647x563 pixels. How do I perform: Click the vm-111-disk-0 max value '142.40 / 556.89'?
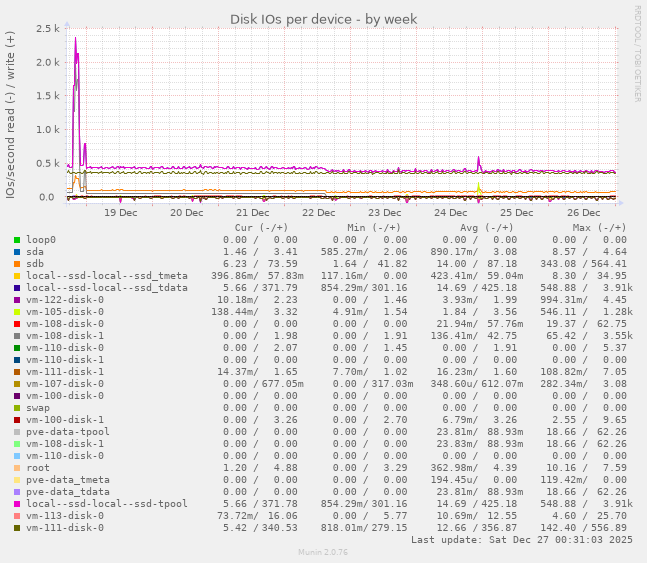(583, 528)
